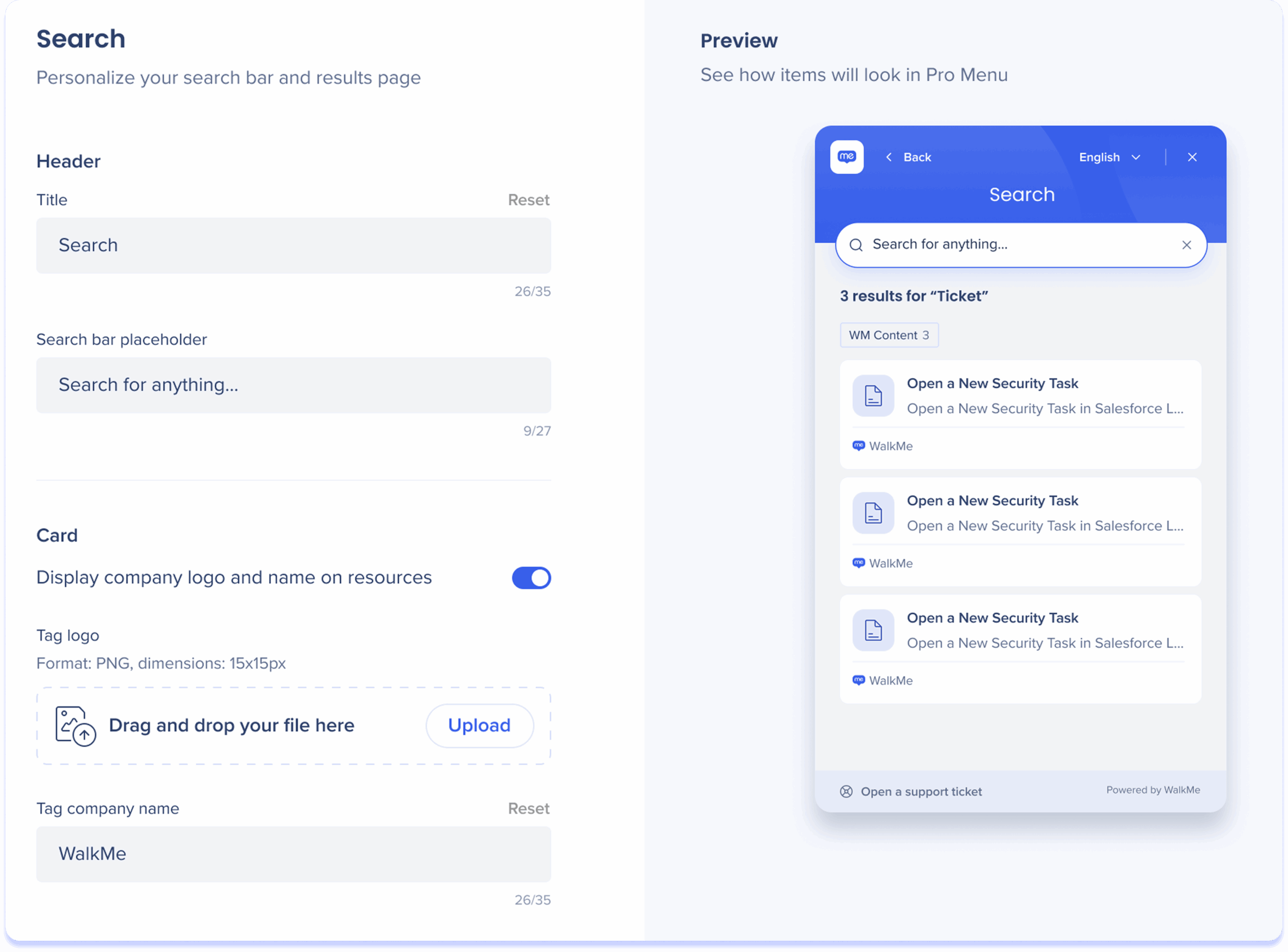The height and width of the screenshot is (952, 1288).
Task: Expand the English language dropdown
Action: point(1099,157)
